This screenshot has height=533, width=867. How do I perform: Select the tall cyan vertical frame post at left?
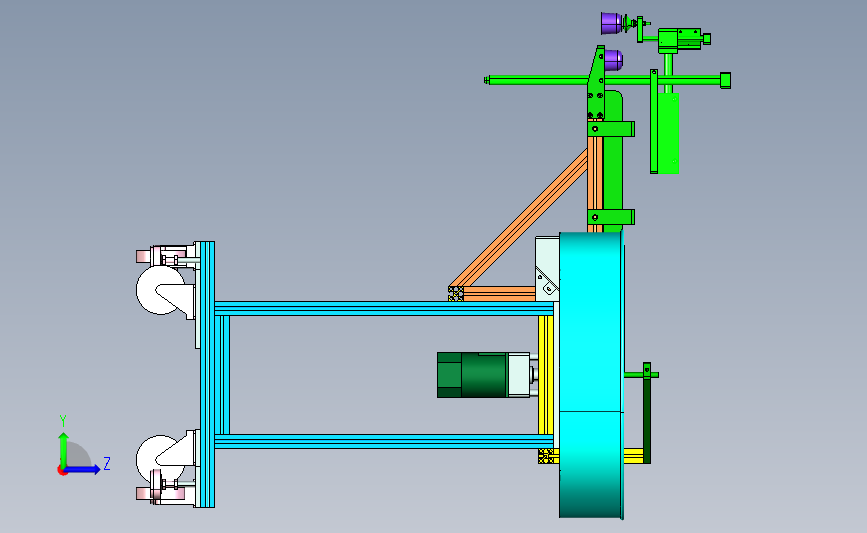(x=207, y=374)
